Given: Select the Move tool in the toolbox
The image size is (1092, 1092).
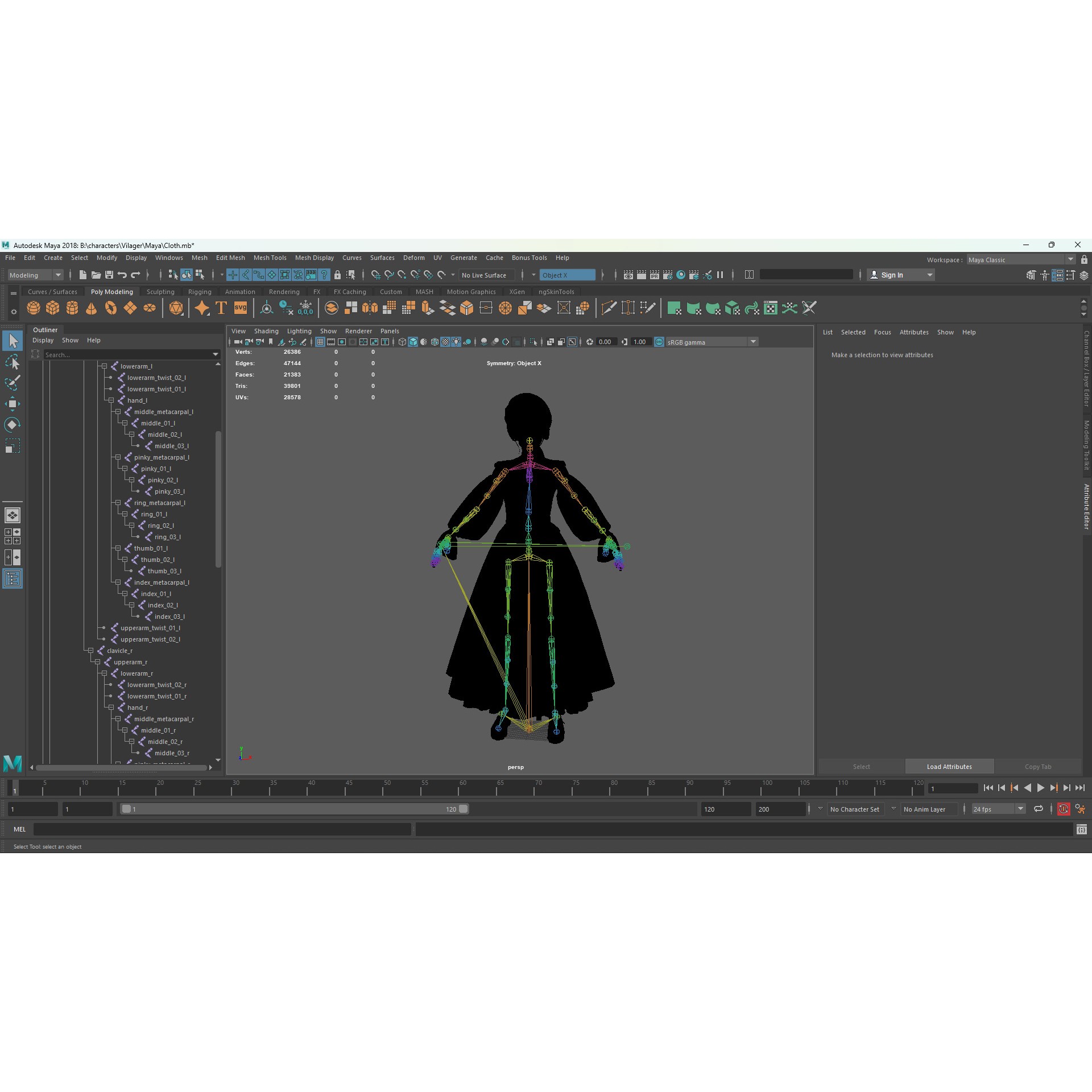Looking at the screenshot, I should pos(13,404).
